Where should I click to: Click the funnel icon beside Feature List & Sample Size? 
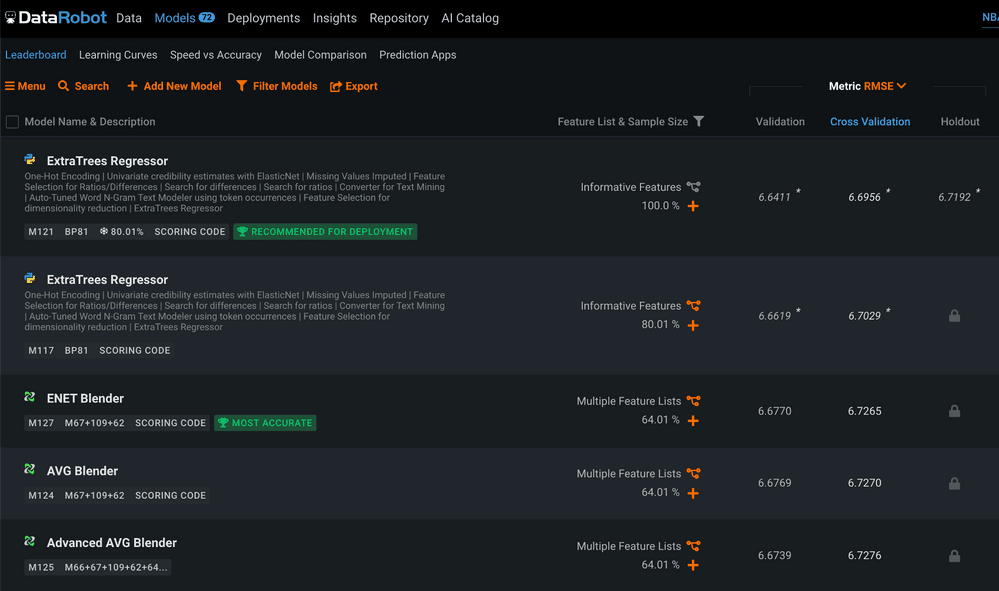699,121
